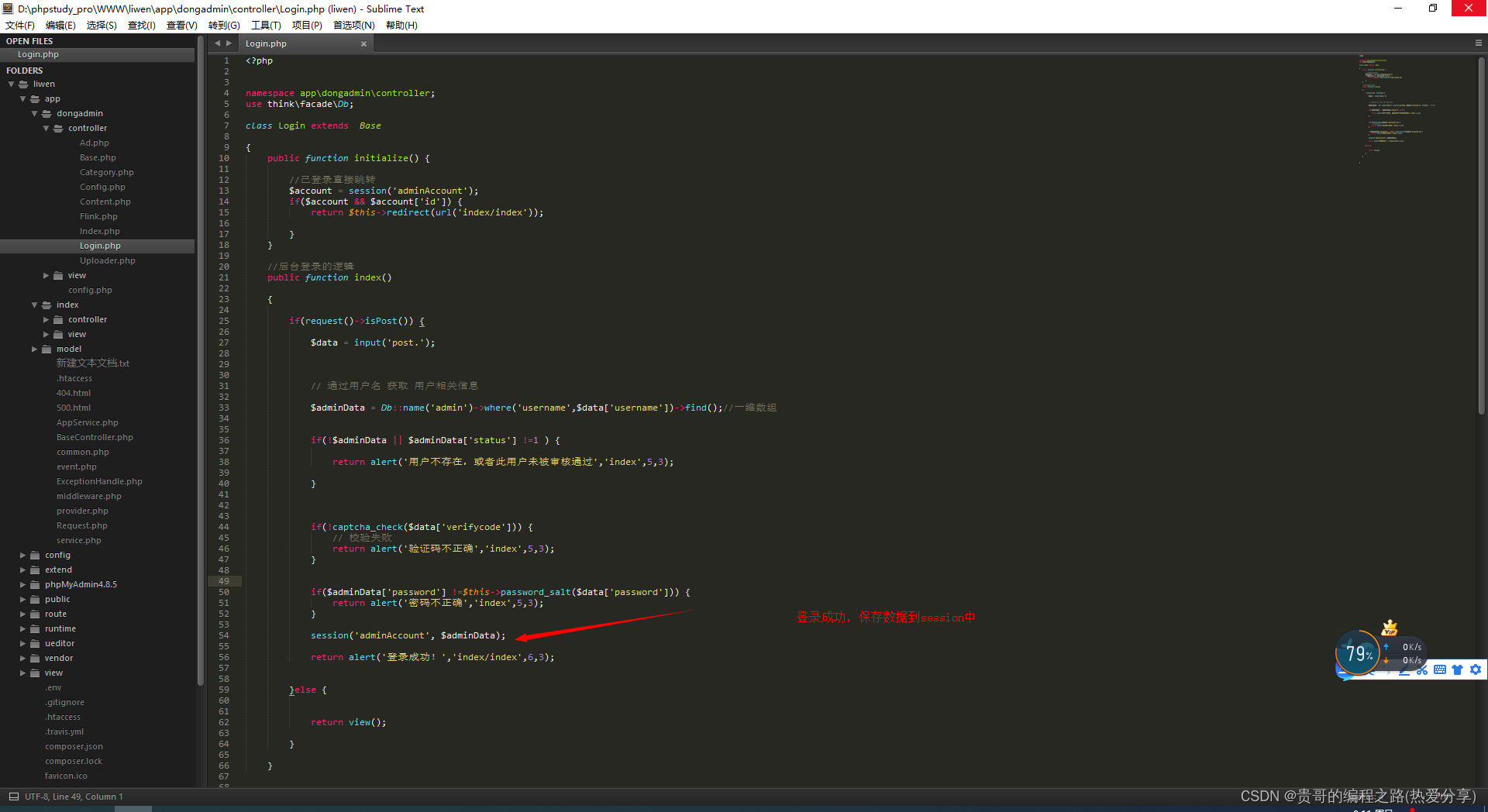Click the 79% memory usage ball
This screenshot has height=812, width=1488.
[1359, 654]
